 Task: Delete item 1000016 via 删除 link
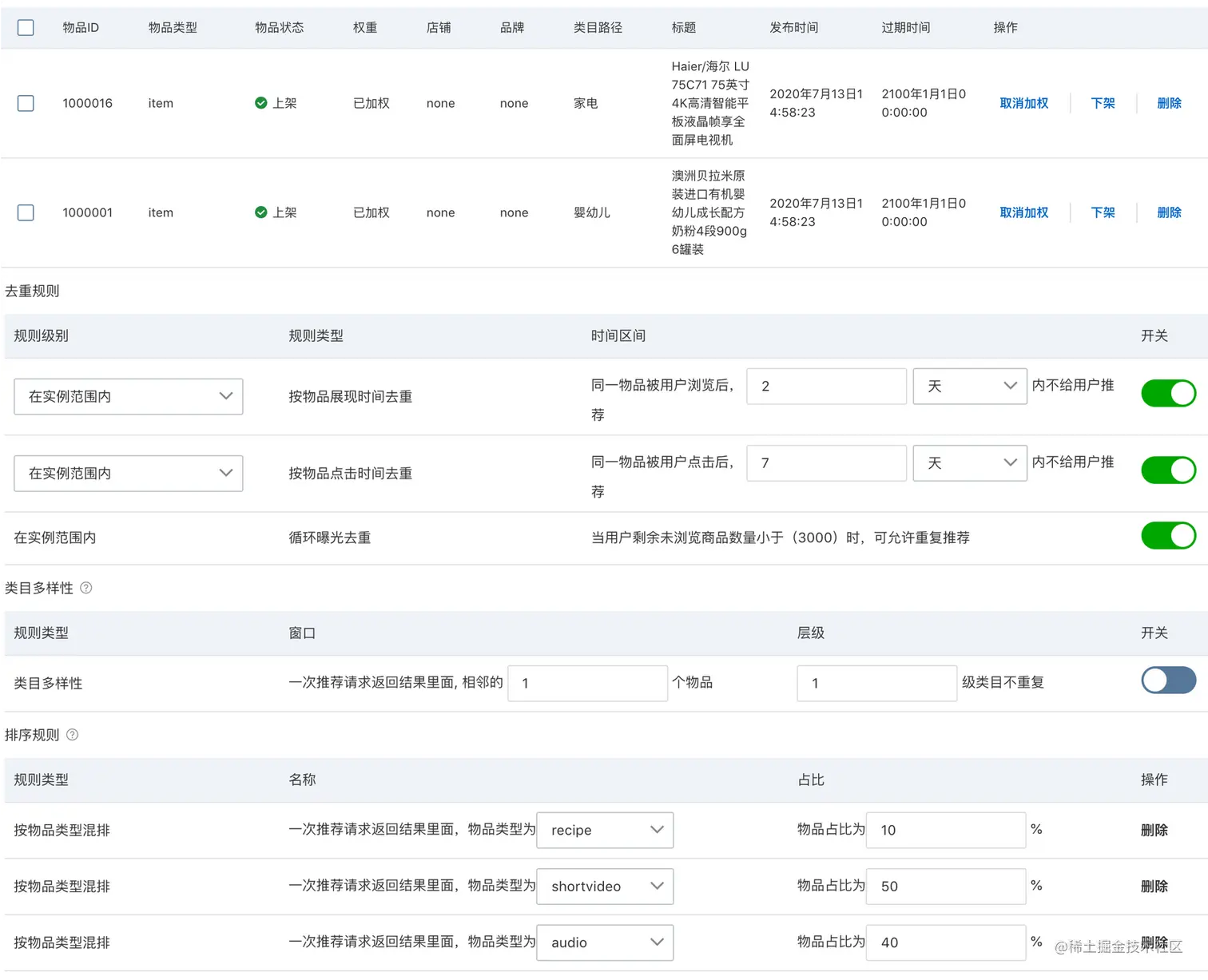(x=1169, y=103)
